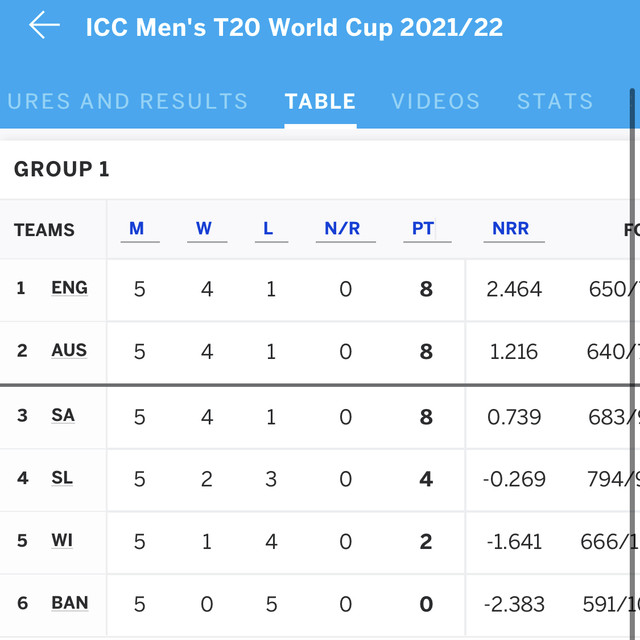
Task: Open the SL team page
Action: [x=62, y=478]
